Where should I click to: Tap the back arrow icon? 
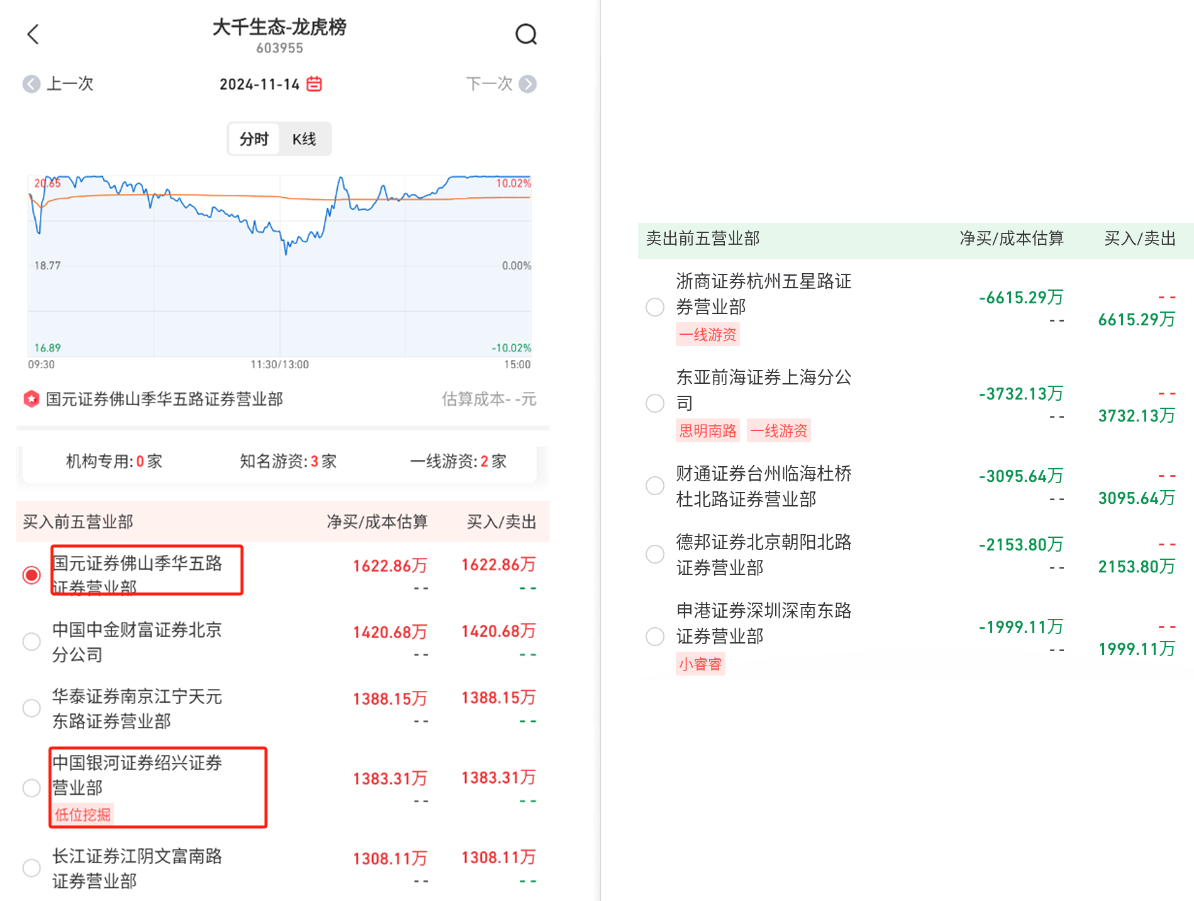pos(33,35)
